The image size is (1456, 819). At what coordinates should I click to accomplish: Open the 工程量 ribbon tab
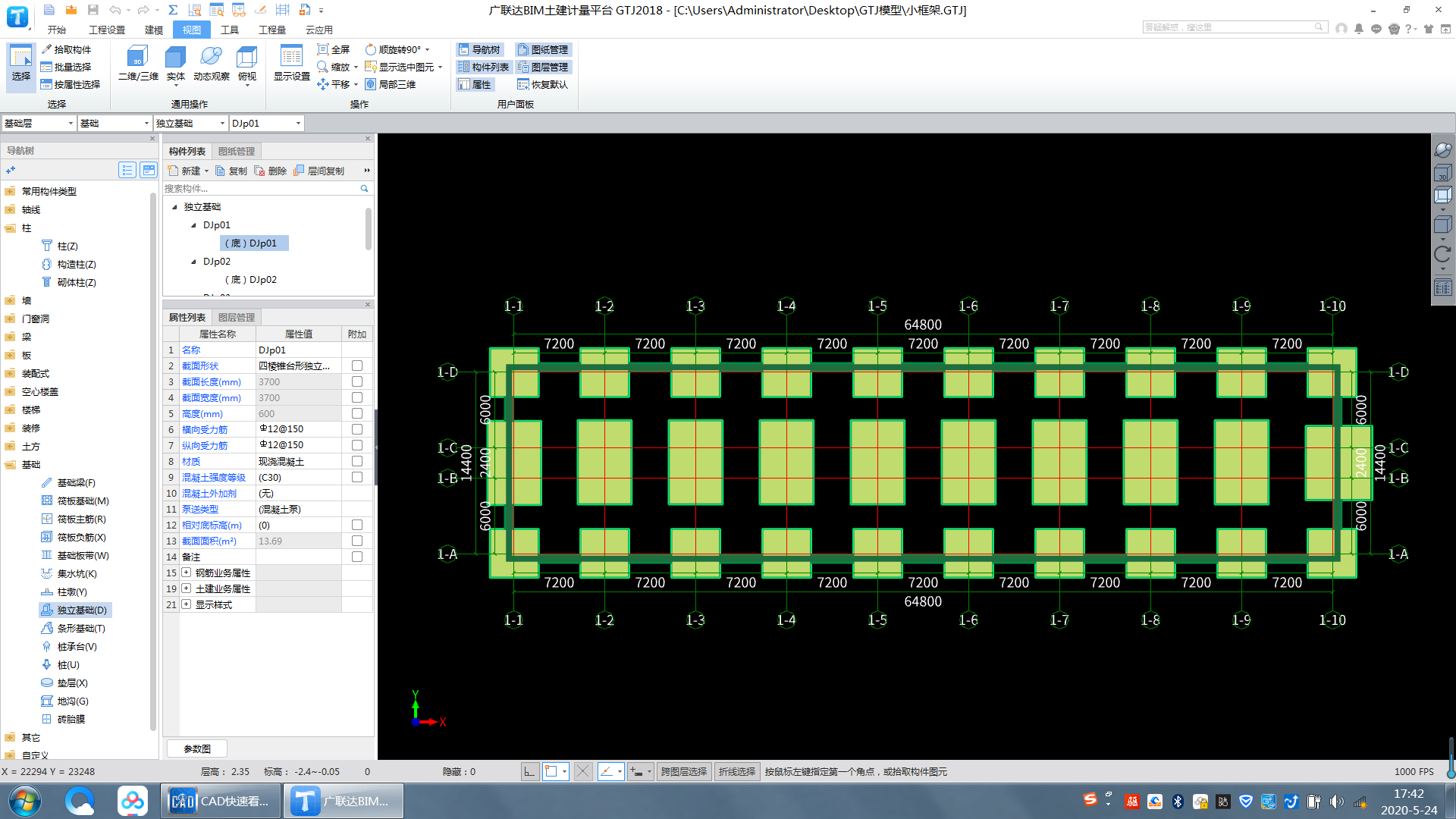coord(272,30)
